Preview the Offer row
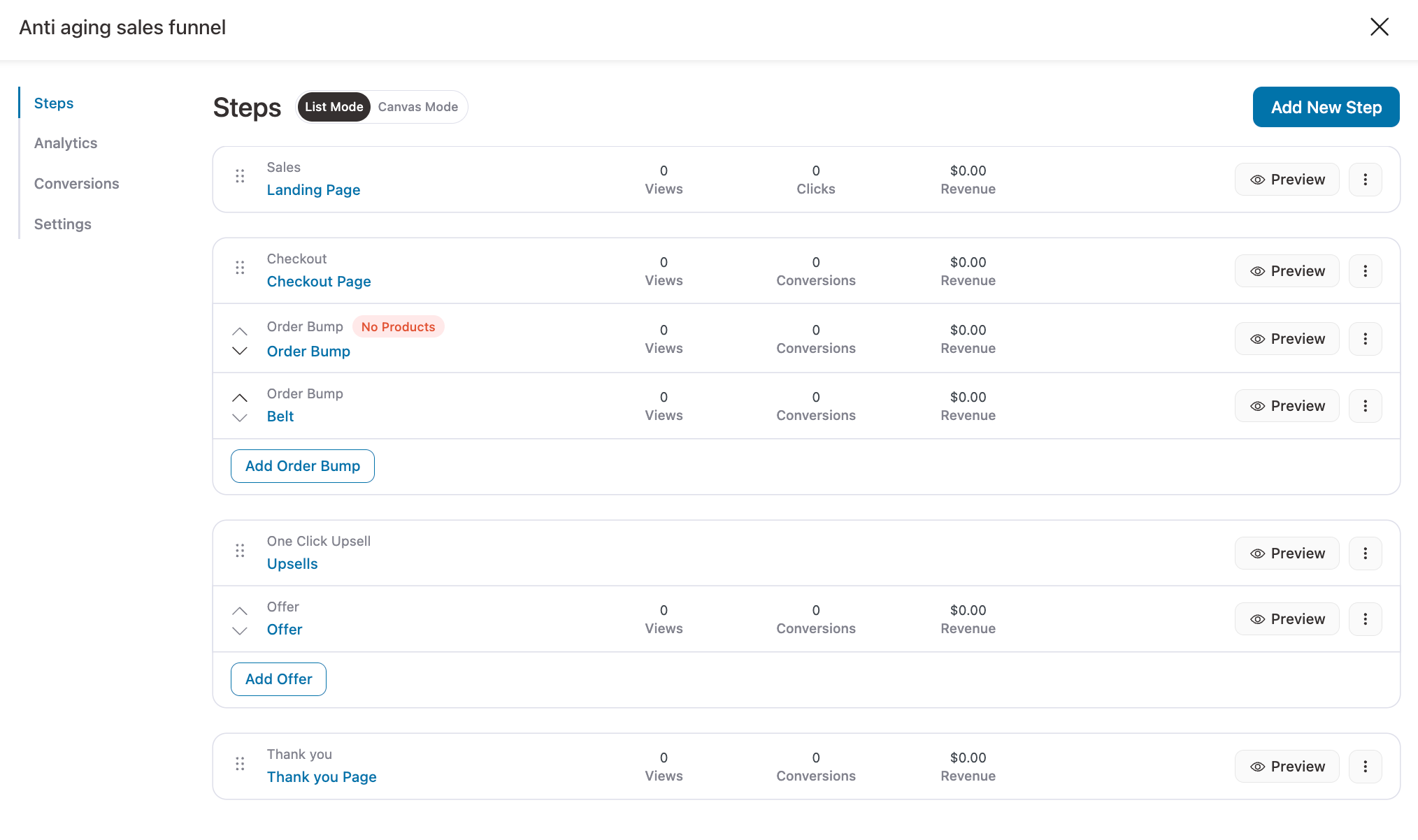The height and width of the screenshot is (840, 1418). [1287, 619]
